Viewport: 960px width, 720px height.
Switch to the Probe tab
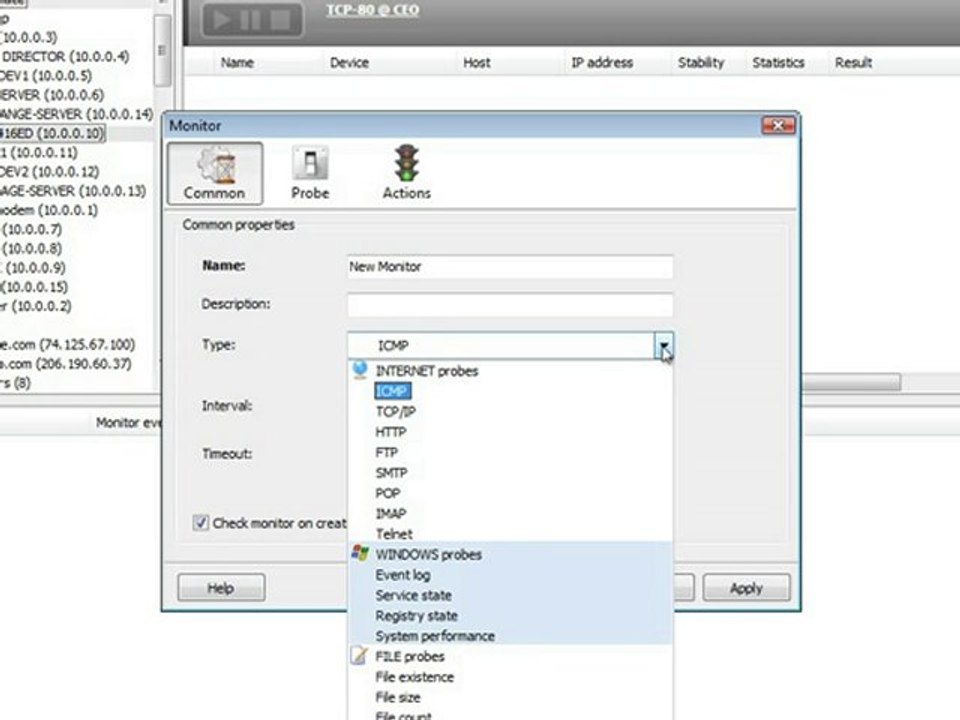[310, 173]
